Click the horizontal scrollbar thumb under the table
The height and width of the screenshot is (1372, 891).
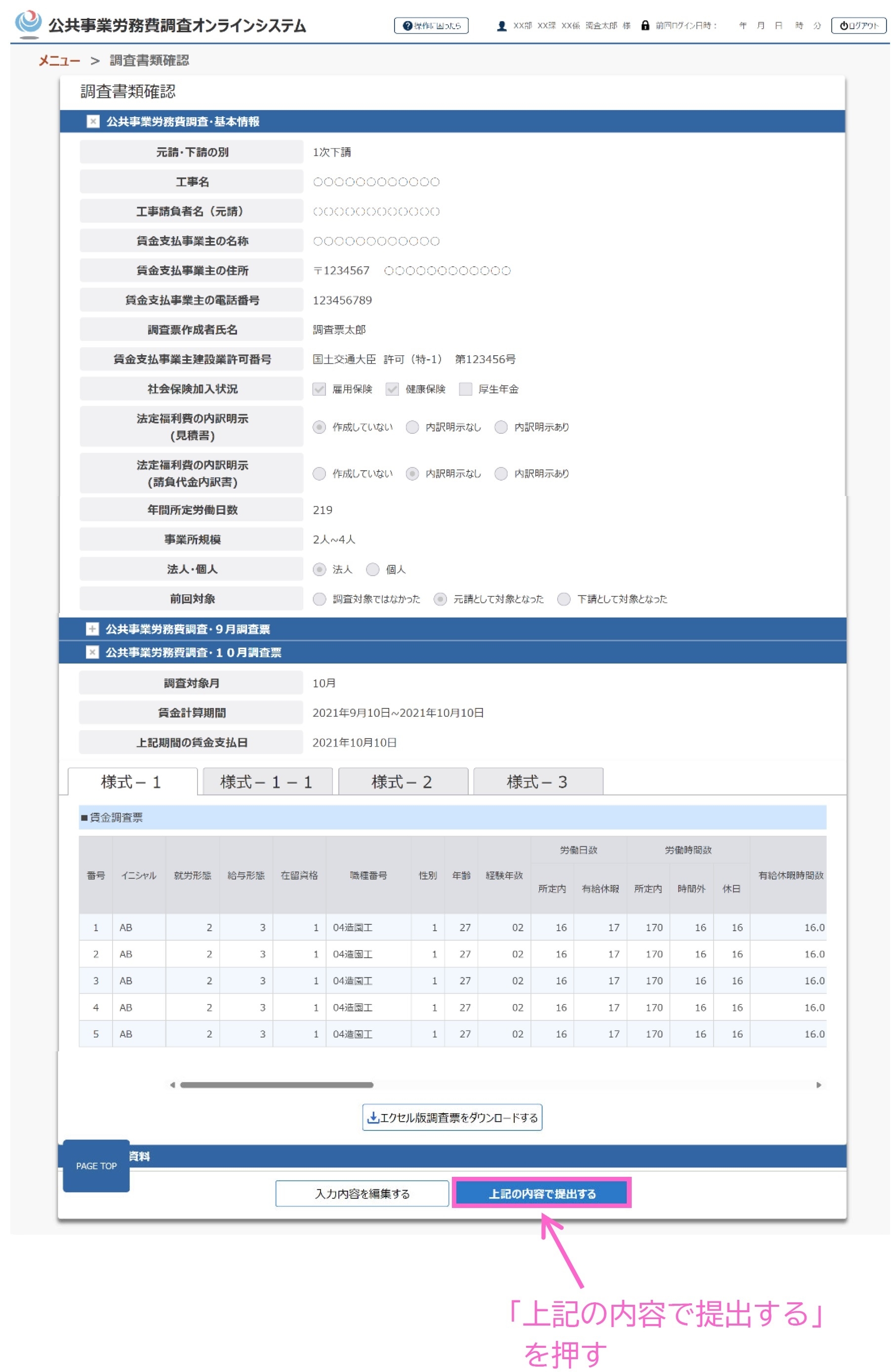point(277,1084)
